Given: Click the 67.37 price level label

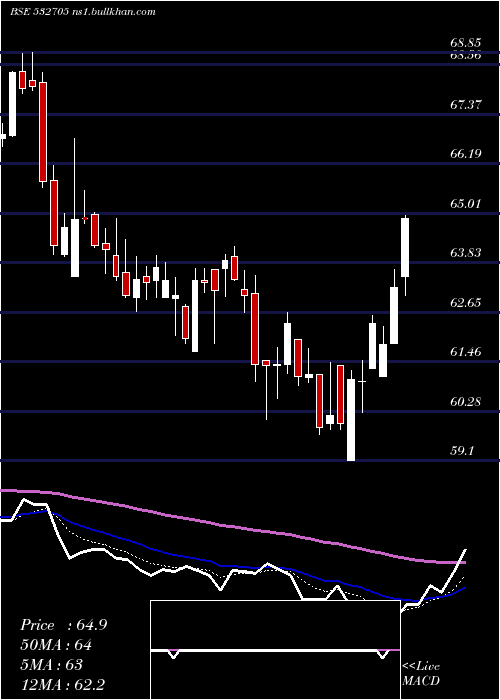Looking at the screenshot, I should point(466,105).
